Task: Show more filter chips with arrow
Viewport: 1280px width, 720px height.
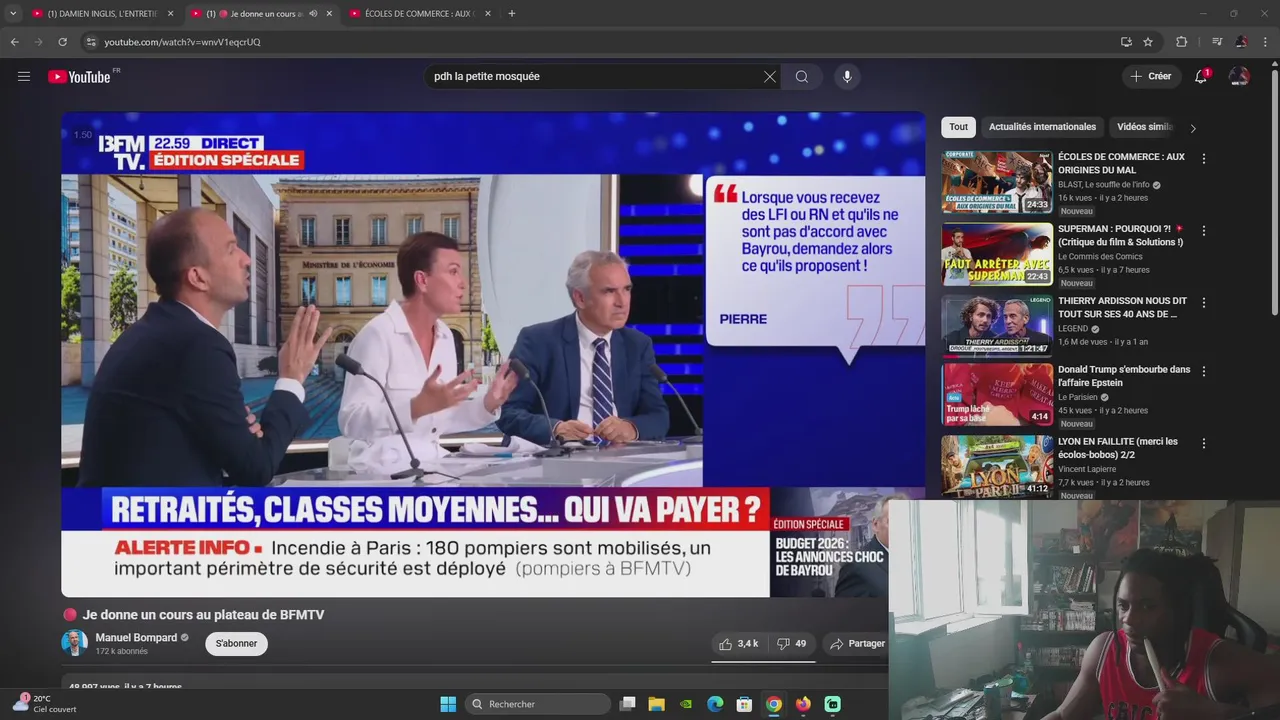Action: 1192,128
